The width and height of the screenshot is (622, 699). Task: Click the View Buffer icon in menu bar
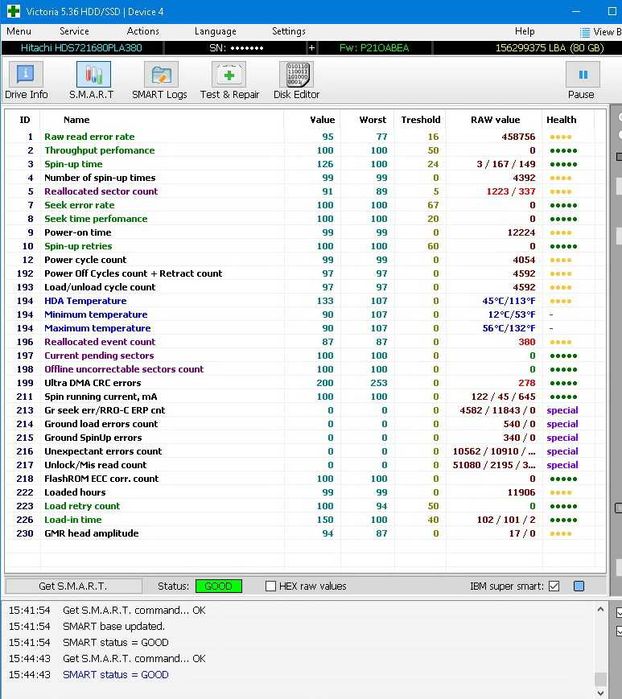(x=585, y=32)
